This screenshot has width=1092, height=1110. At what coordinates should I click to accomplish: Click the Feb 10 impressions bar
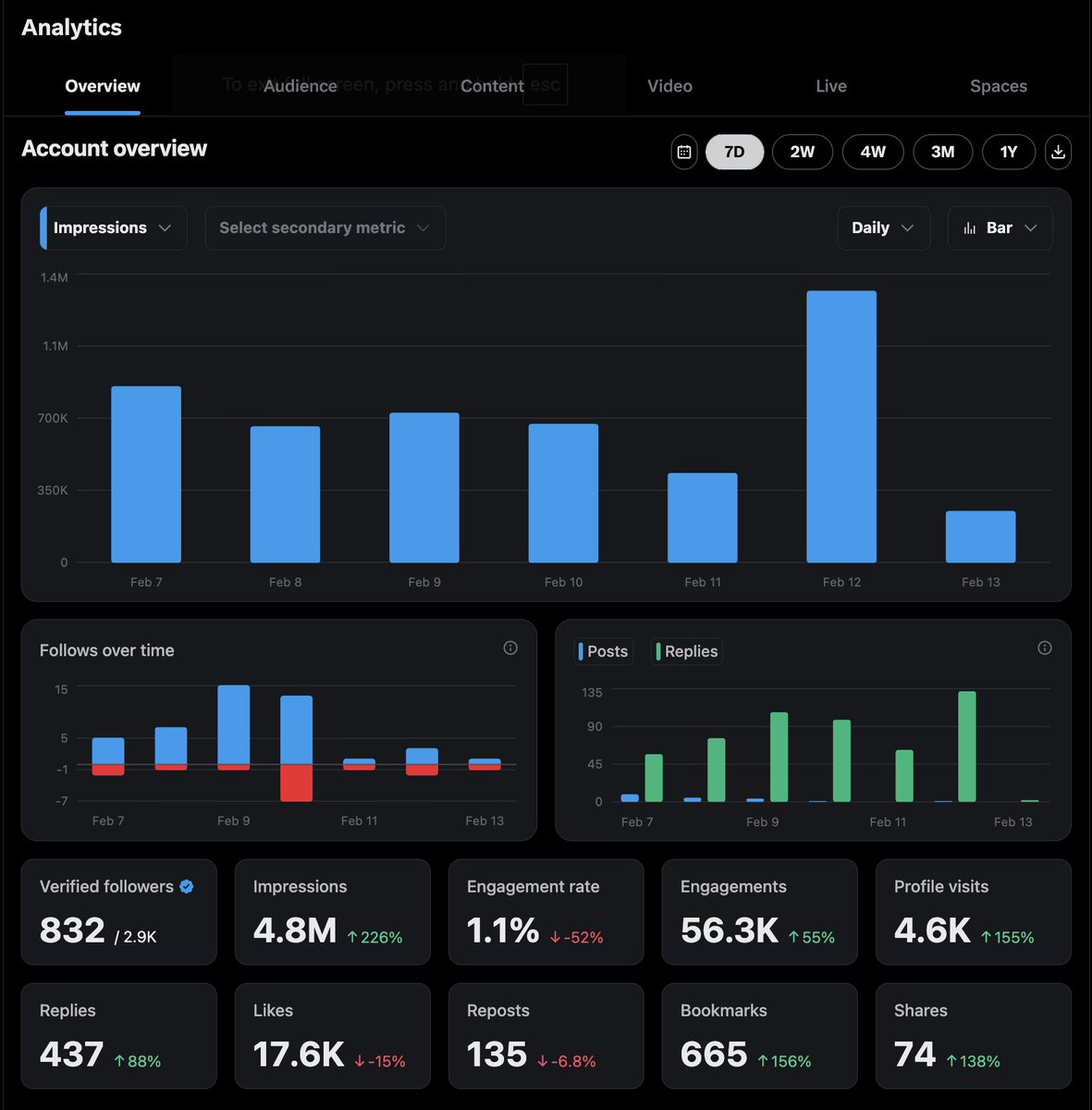click(x=563, y=493)
